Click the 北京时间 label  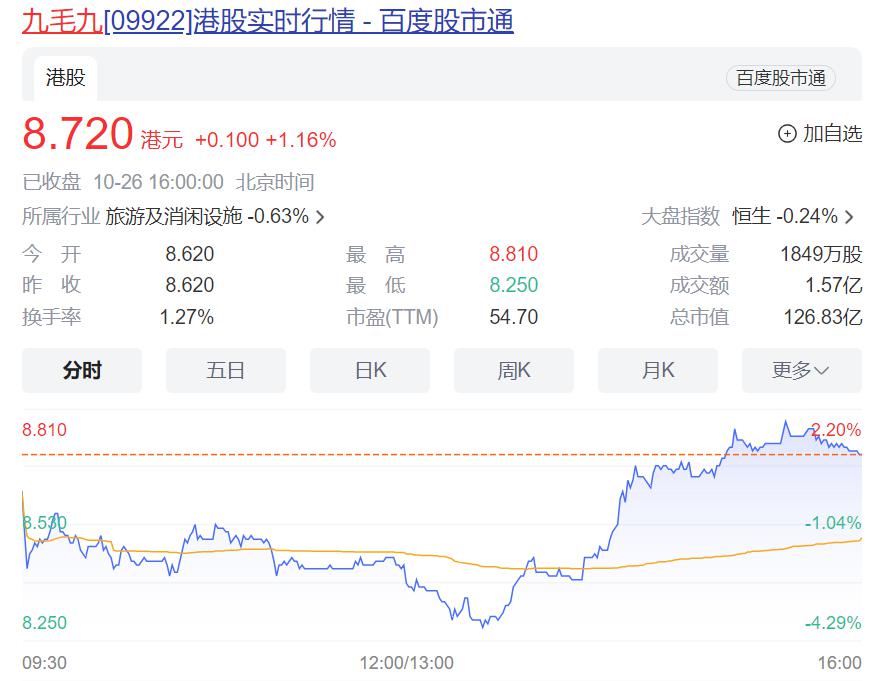(x=275, y=182)
